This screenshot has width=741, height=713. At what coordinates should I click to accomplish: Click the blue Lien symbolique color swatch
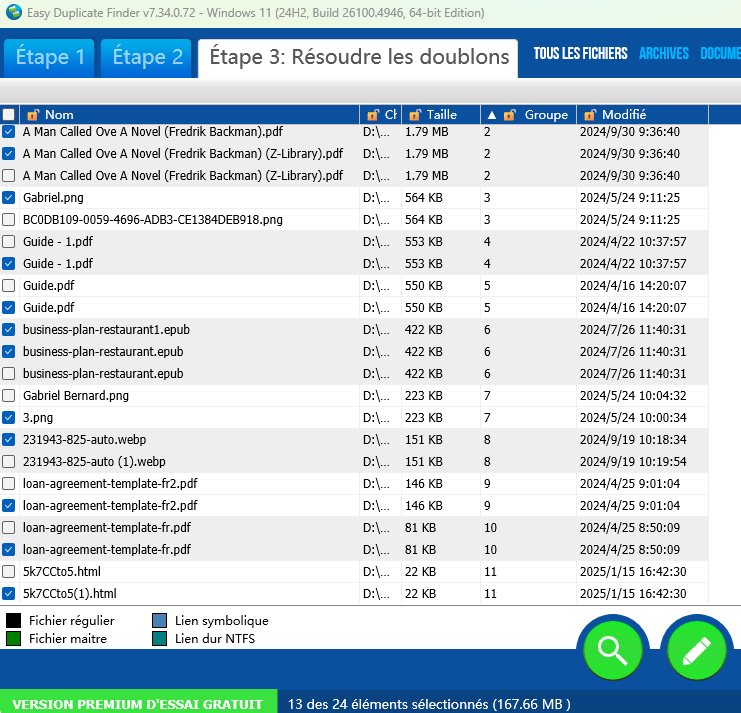[159, 620]
